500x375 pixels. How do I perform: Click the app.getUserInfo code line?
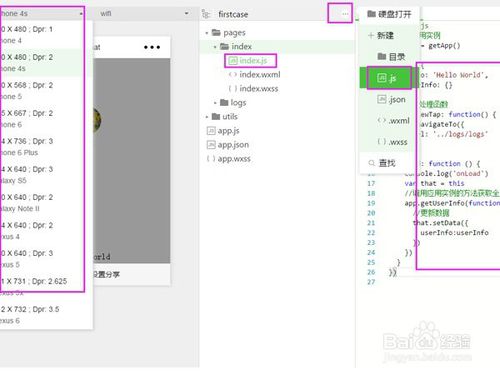[x=452, y=203]
